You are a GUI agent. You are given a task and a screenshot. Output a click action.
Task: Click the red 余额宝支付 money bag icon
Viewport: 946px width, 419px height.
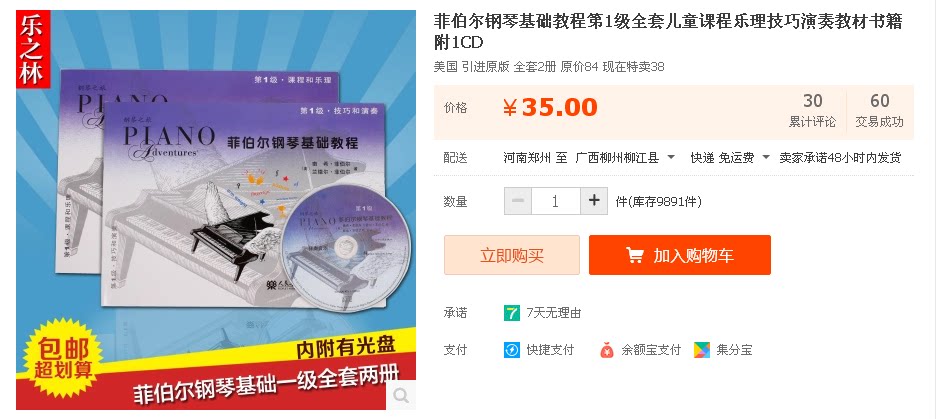point(606,350)
